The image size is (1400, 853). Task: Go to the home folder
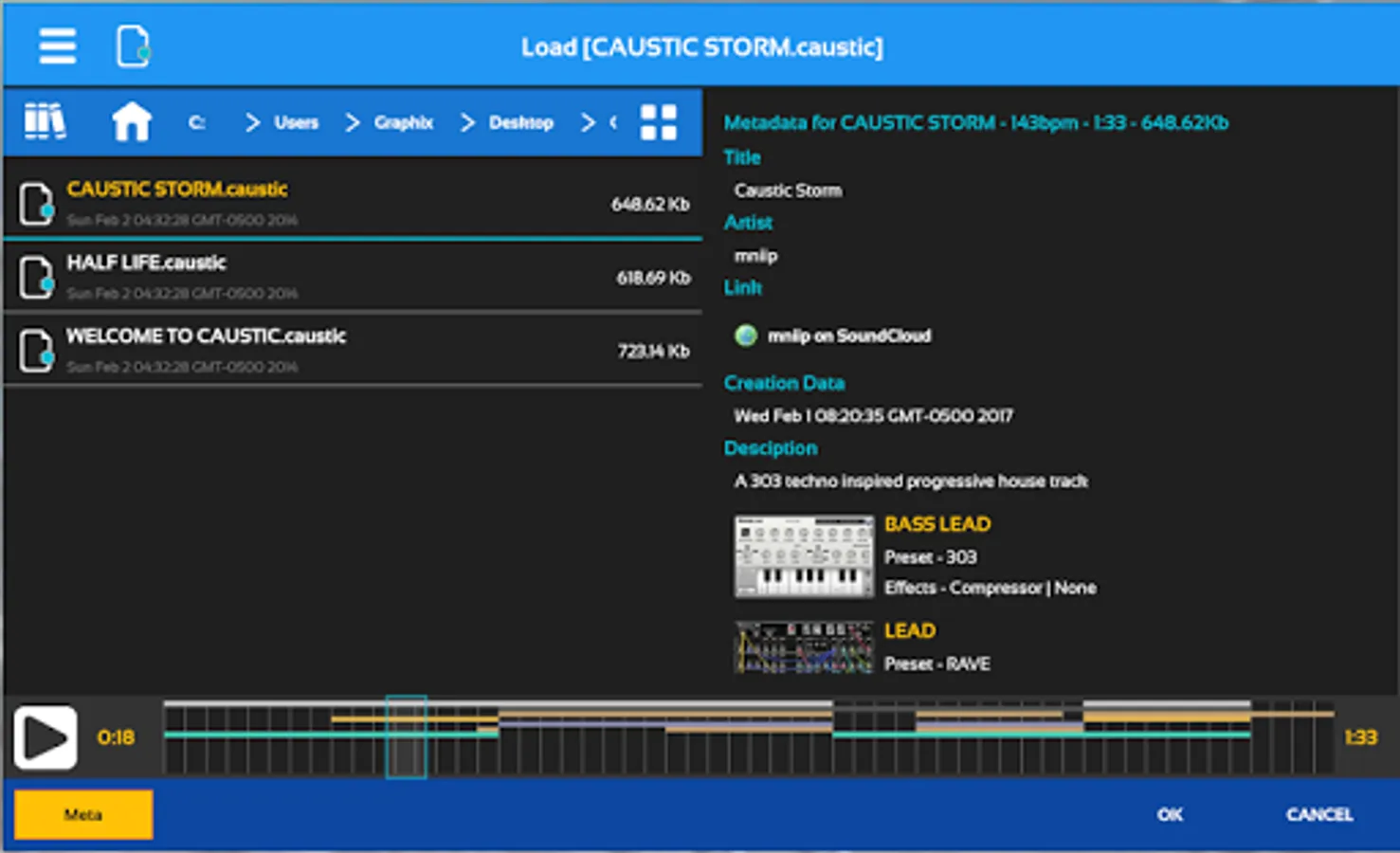pos(132,122)
